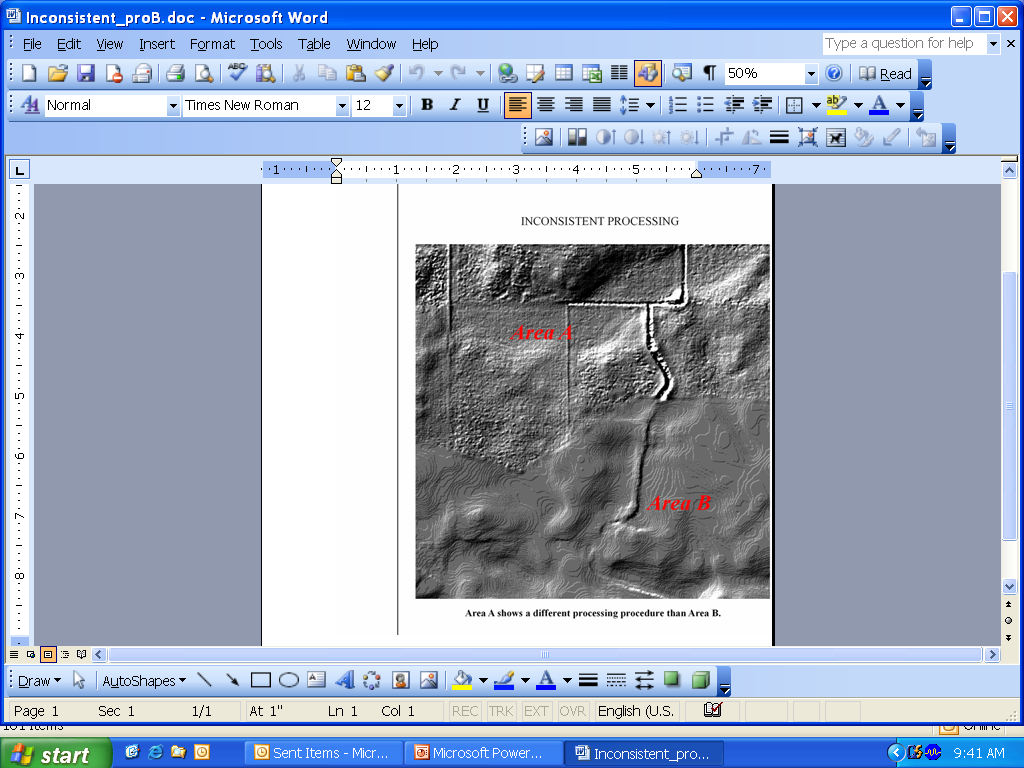Click the Show/Hide paragraph marks icon
The height and width of the screenshot is (768, 1024).
[709, 73]
